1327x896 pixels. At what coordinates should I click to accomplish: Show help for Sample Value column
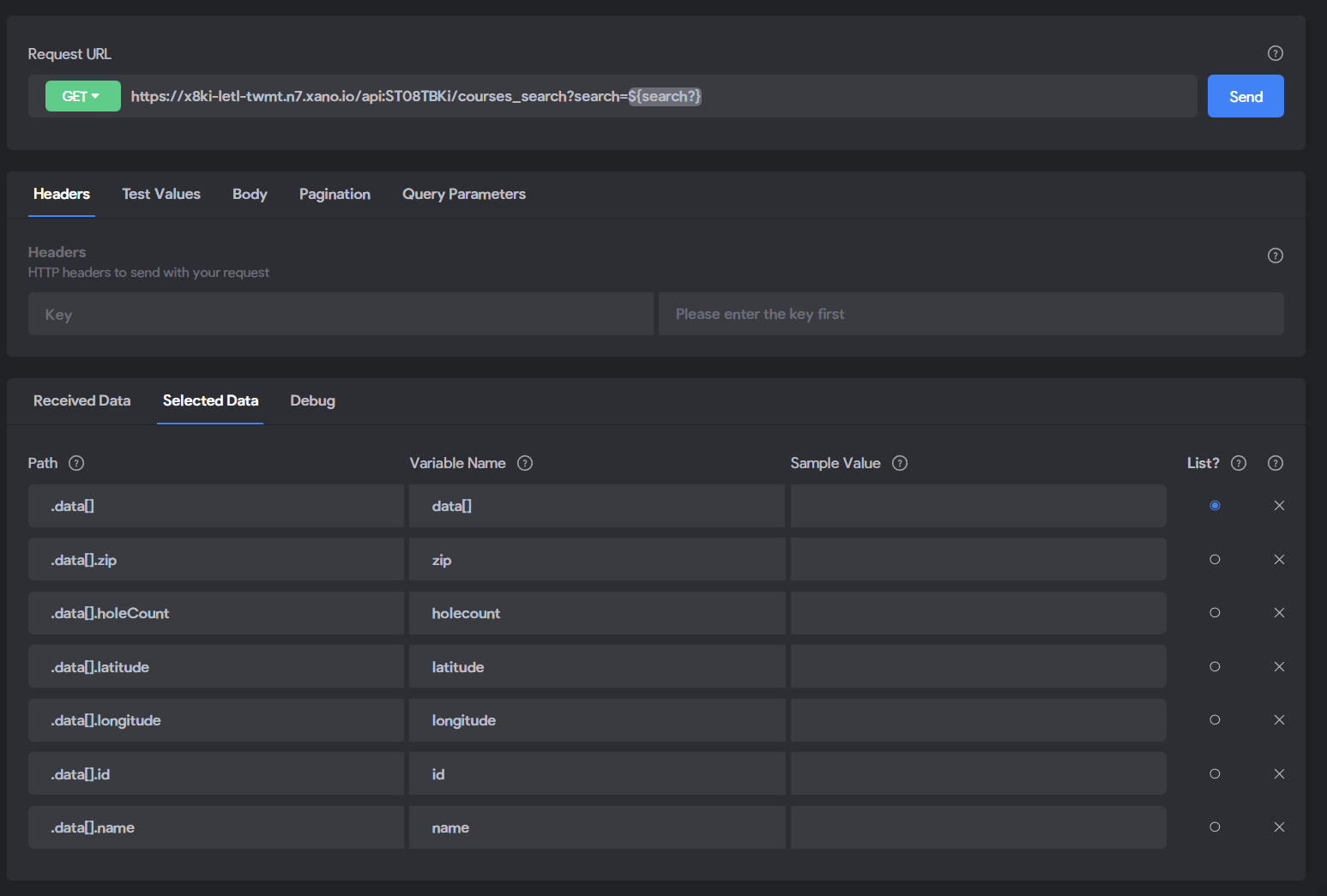point(900,463)
